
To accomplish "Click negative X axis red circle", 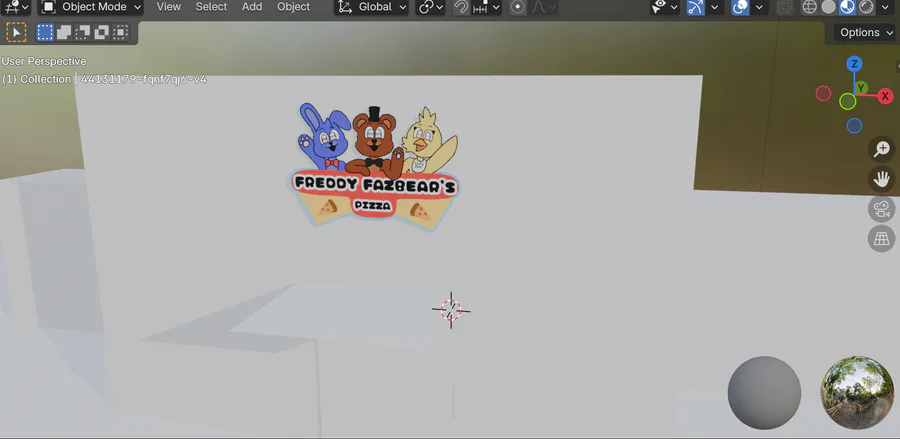I will [824, 94].
